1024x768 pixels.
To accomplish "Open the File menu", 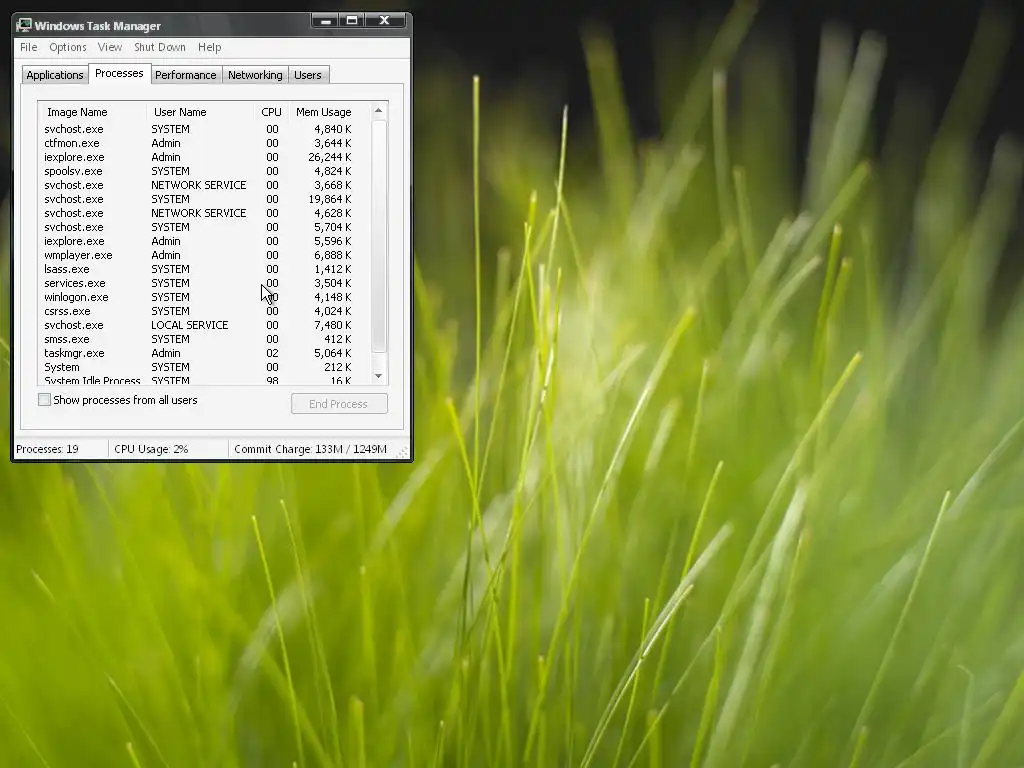I will coord(29,47).
